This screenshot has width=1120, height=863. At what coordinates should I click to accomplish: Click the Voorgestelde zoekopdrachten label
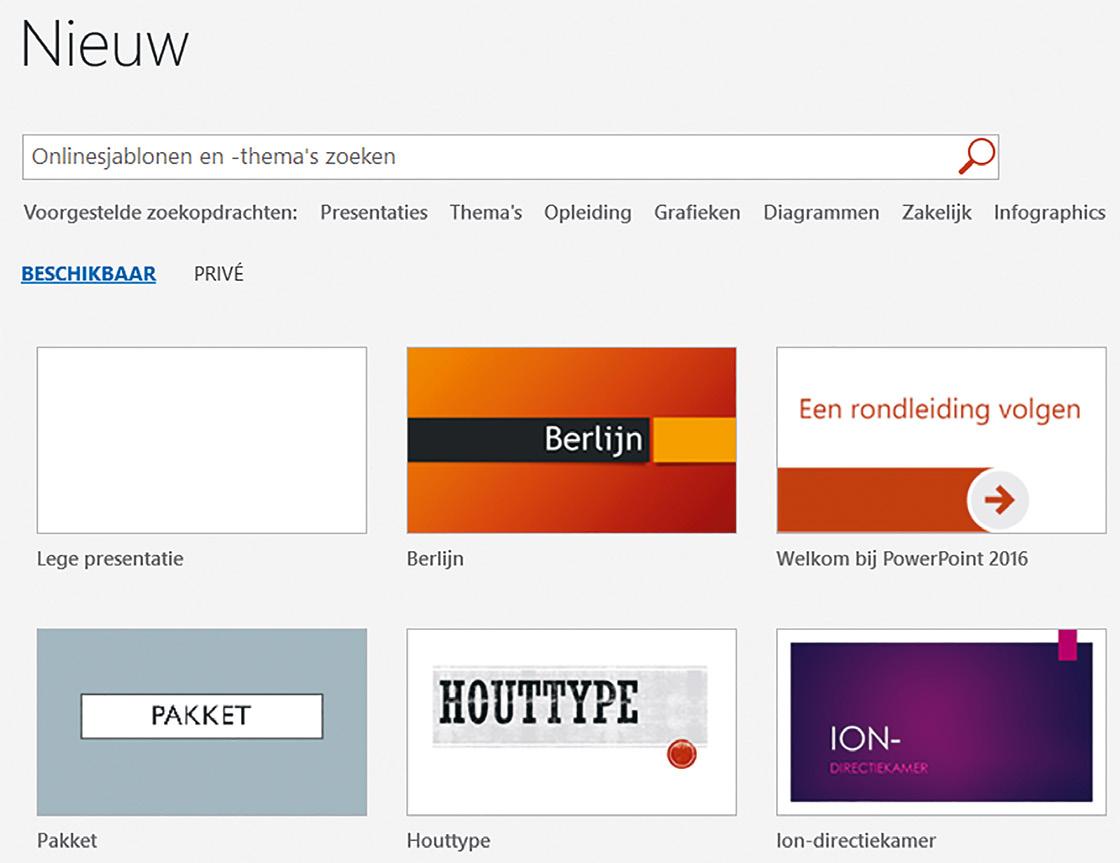coord(161,213)
